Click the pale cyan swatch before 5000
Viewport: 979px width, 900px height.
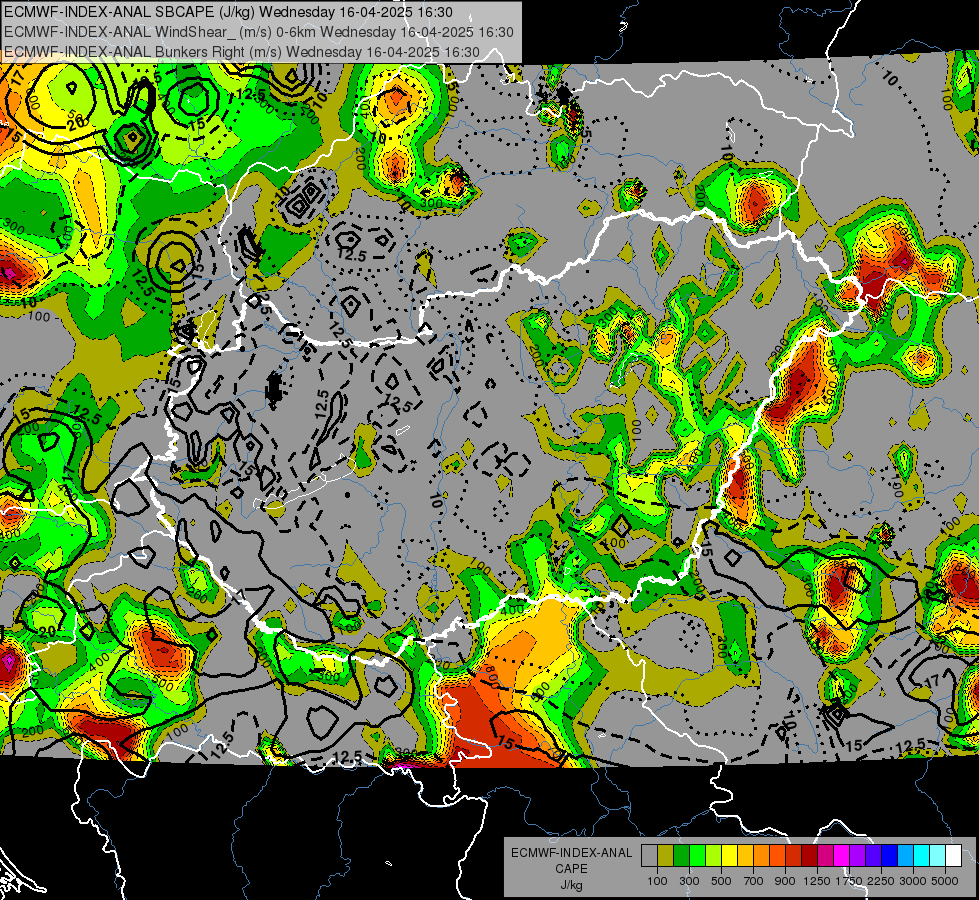coord(938,856)
